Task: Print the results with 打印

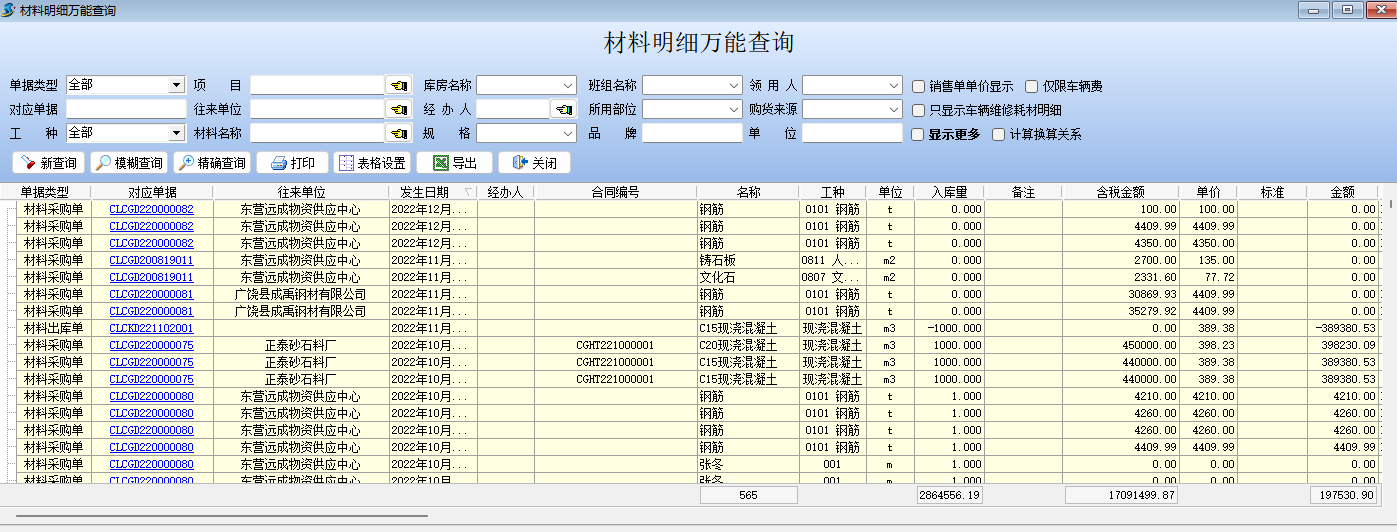Action: click(292, 163)
